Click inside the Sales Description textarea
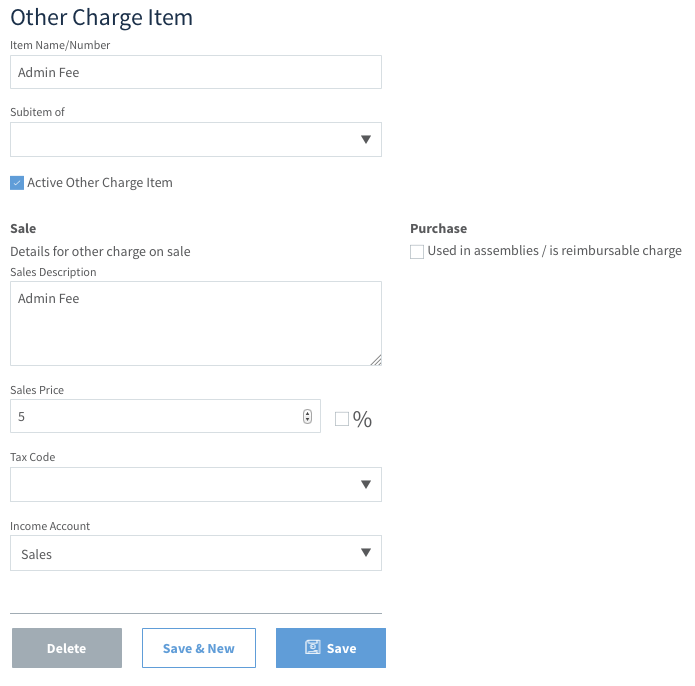 [196, 324]
